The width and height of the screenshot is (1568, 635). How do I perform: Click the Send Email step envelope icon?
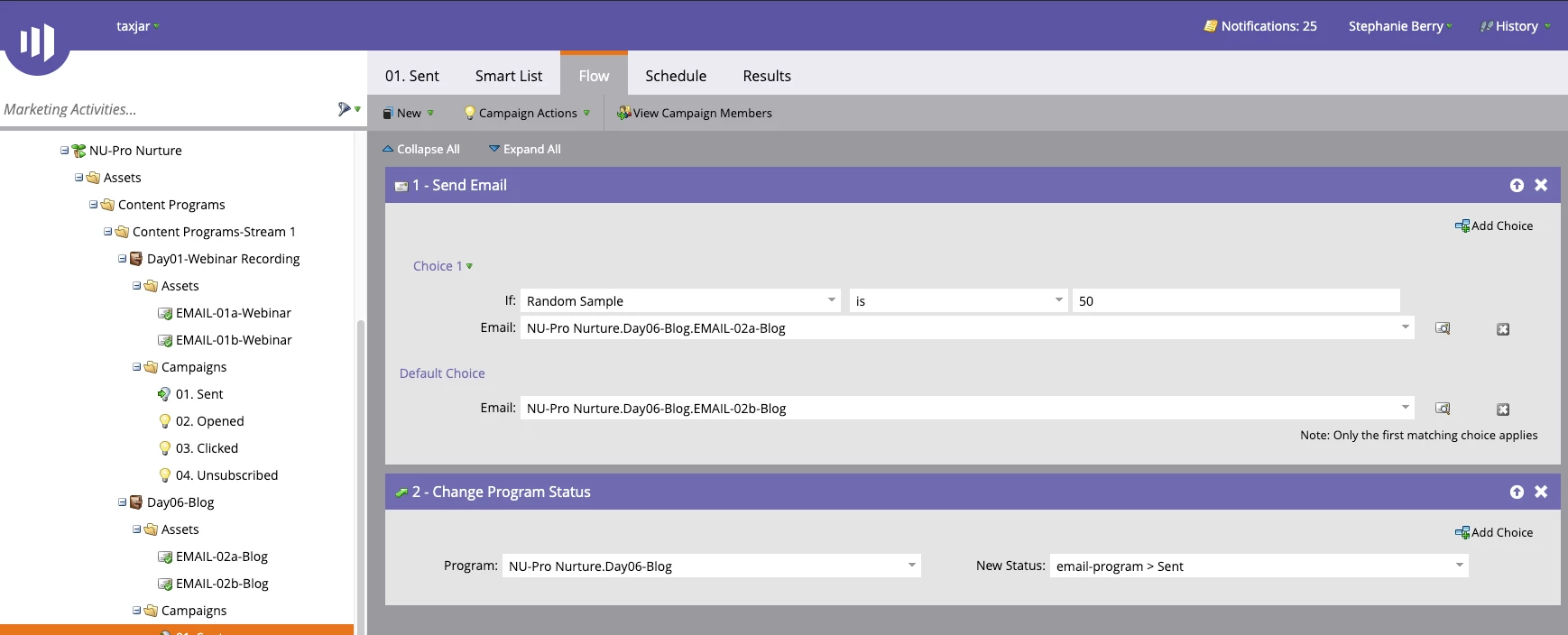pyautogui.click(x=401, y=186)
